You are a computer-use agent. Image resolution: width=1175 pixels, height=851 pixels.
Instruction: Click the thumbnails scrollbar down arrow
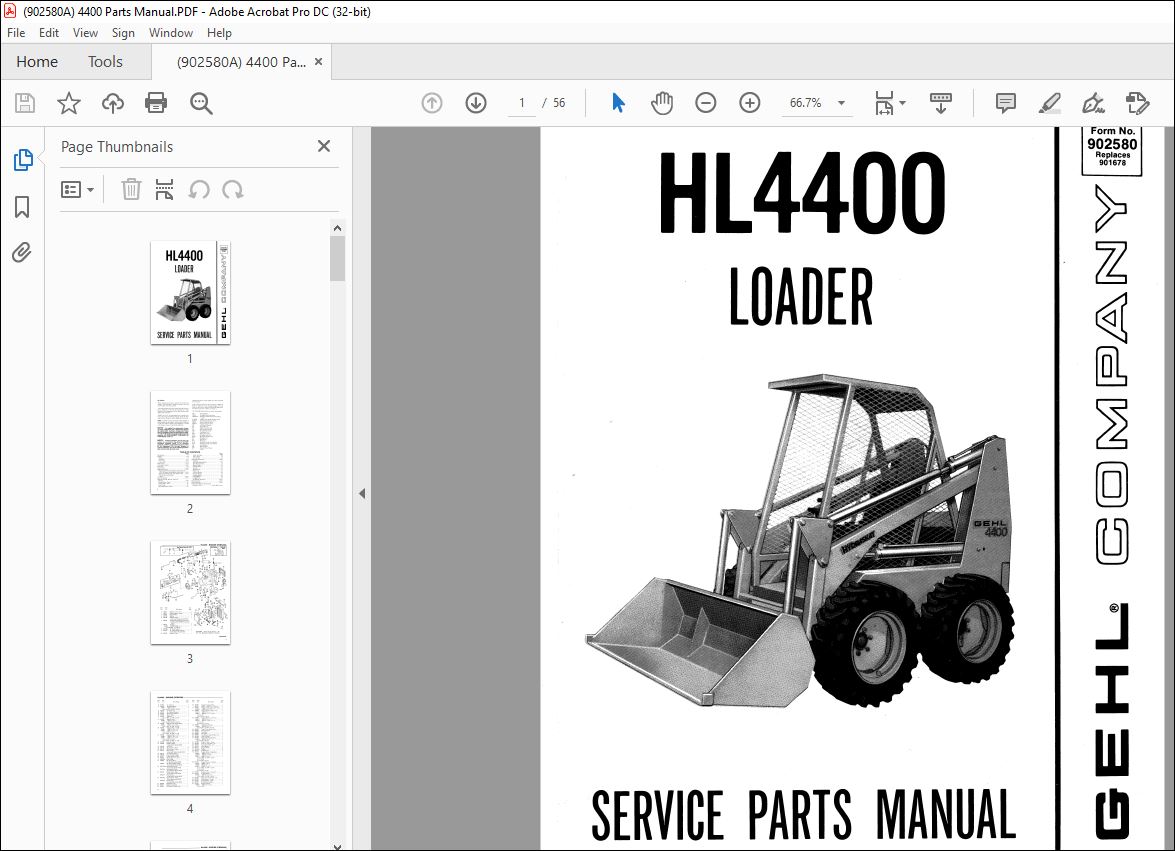(x=337, y=846)
